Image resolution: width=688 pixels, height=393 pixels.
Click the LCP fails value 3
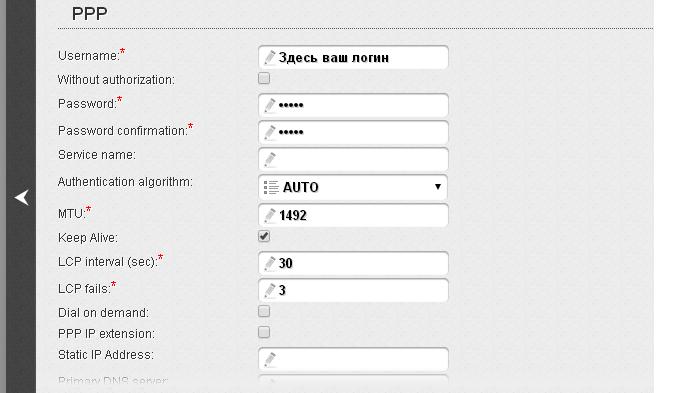pos(282,290)
